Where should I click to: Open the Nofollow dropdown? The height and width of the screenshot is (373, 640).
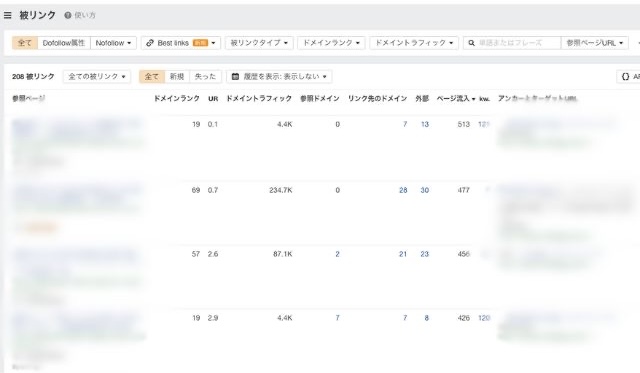(113, 43)
